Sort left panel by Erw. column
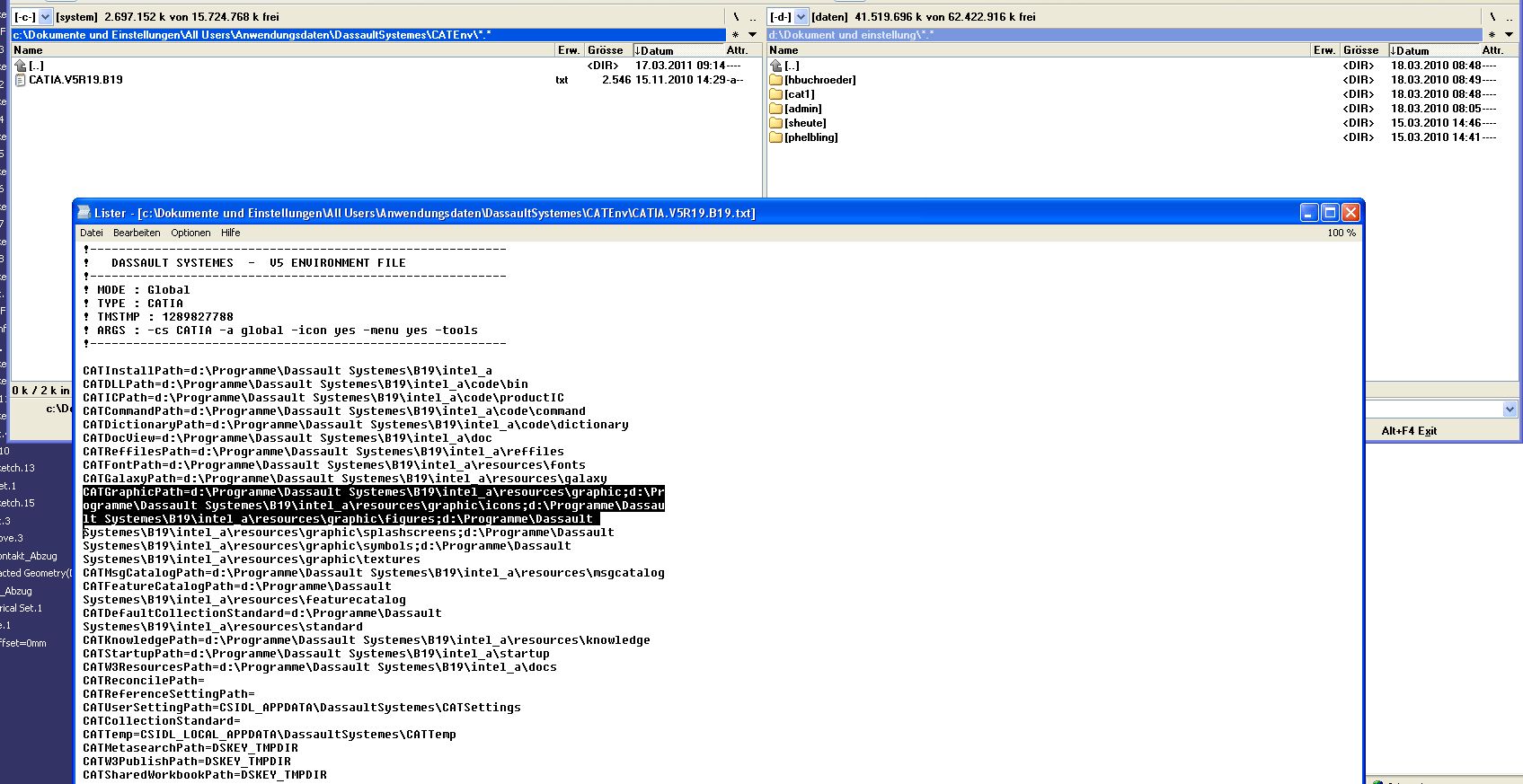This screenshot has width=1523, height=784. 569,50
